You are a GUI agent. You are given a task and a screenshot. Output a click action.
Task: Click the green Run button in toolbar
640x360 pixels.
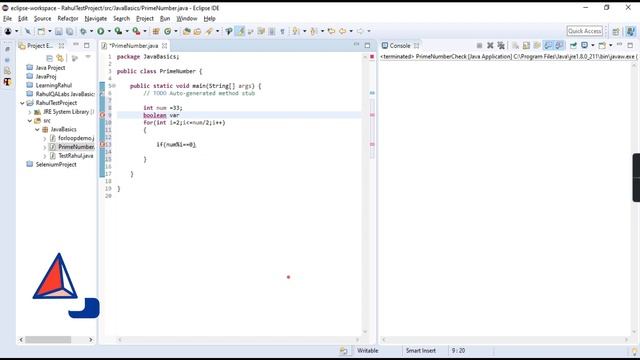point(100,31)
